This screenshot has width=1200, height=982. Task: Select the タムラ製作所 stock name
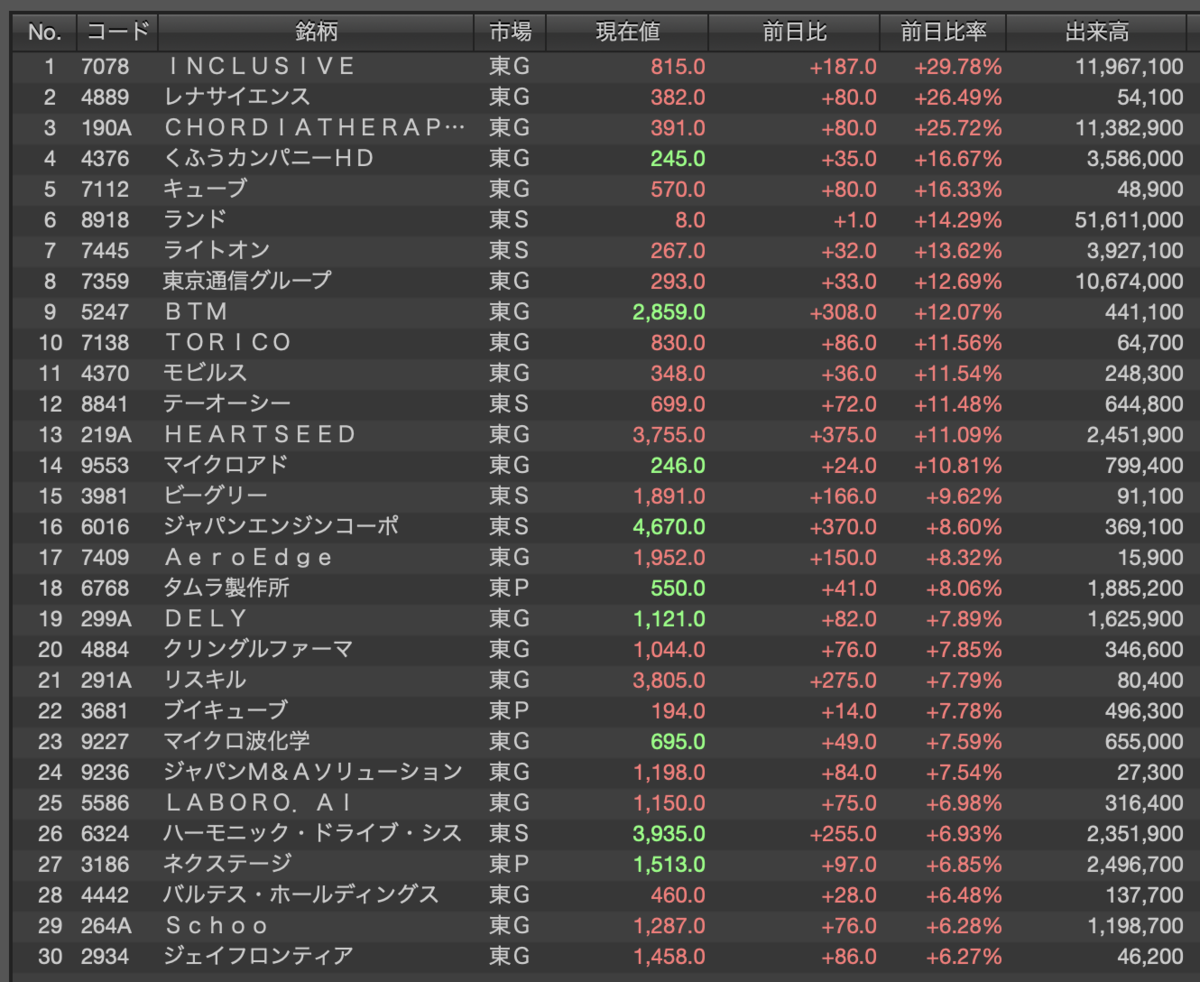coord(226,588)
